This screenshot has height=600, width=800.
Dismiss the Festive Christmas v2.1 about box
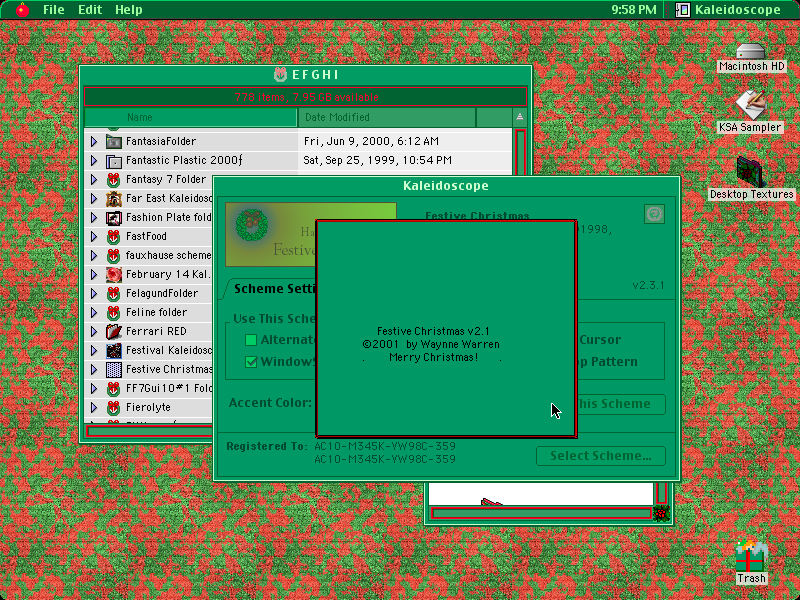point(446,329)
